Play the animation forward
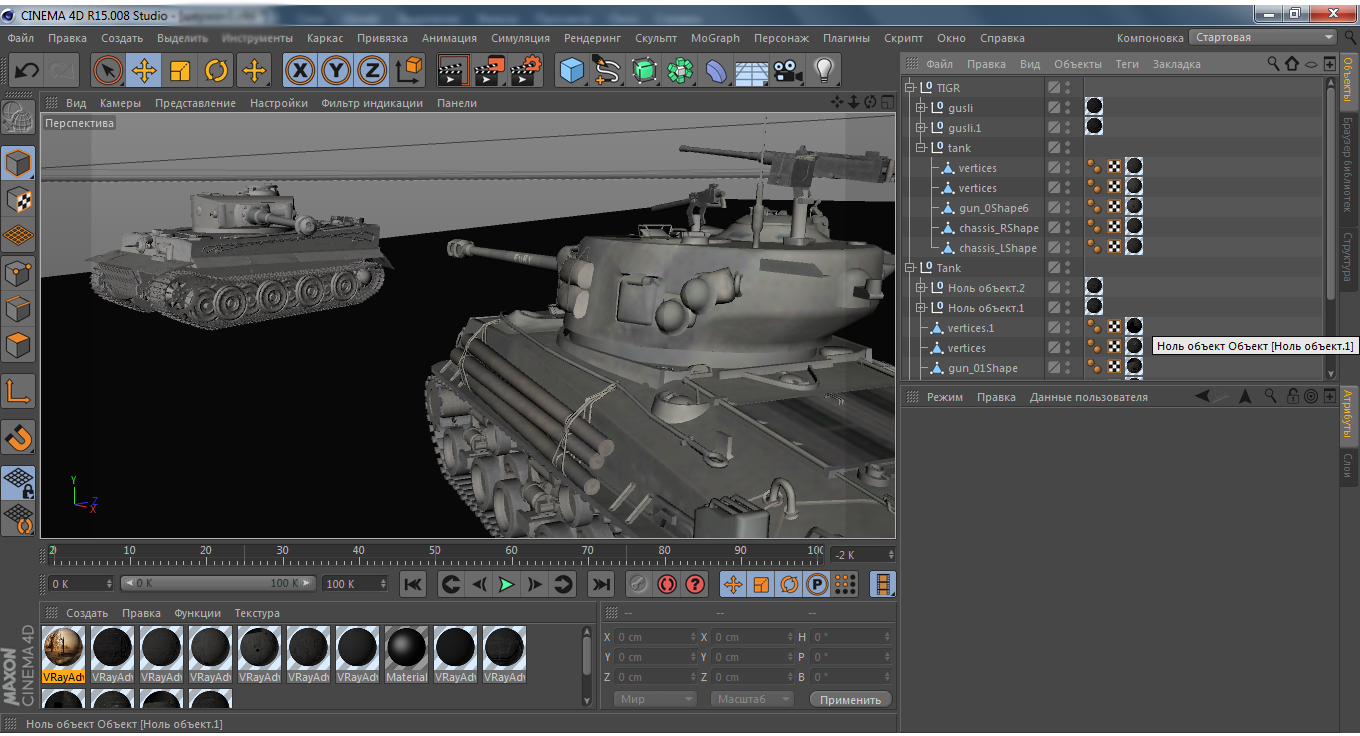The height and width of the screenshot is (736, 1360). point(507,584)
